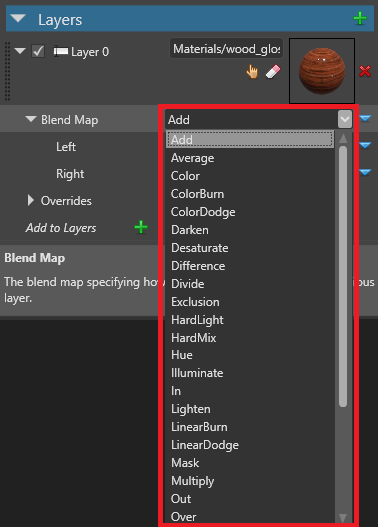Image resolution: width=378 pixels, height=527 pixels.
Task: Select Multiply from the blend mode list
Action: tap(193, 481)
